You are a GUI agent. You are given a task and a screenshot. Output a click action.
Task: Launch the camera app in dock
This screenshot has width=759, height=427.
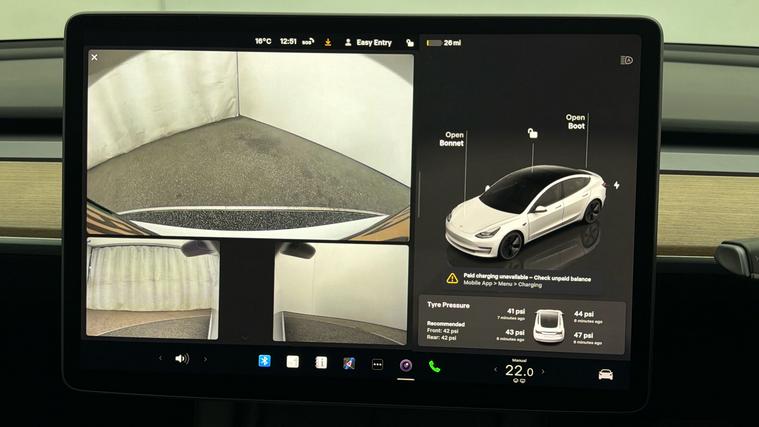406,364
